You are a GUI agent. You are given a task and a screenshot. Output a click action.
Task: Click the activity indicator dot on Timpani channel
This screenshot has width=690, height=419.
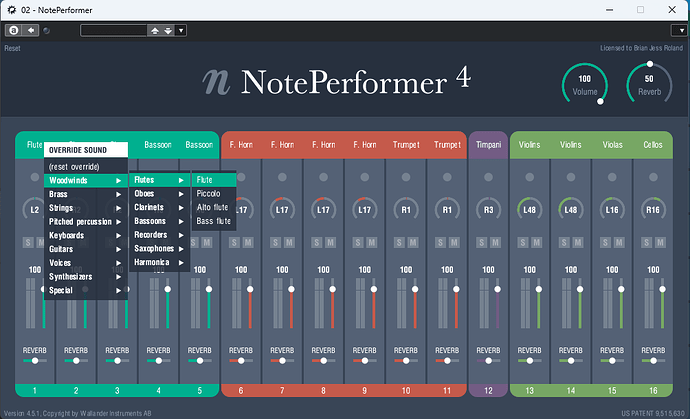coord(488,177)
